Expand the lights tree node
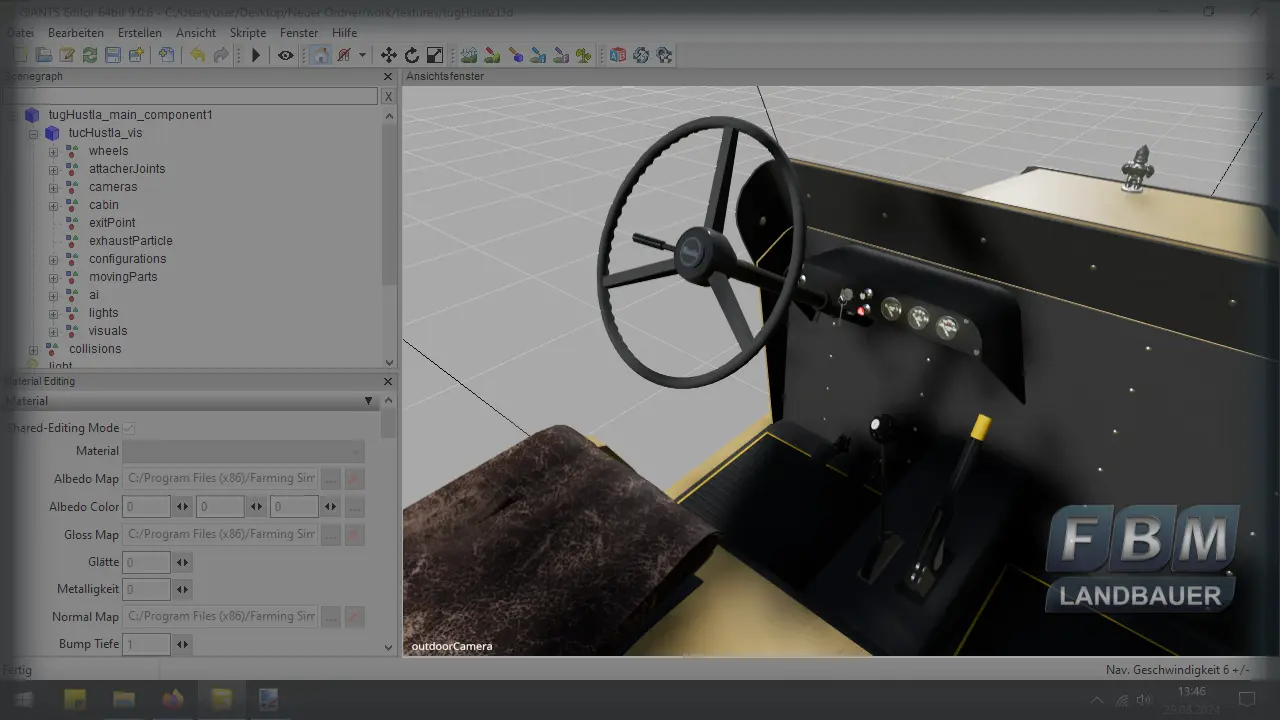1280x720 pixels. click(54, 313)
